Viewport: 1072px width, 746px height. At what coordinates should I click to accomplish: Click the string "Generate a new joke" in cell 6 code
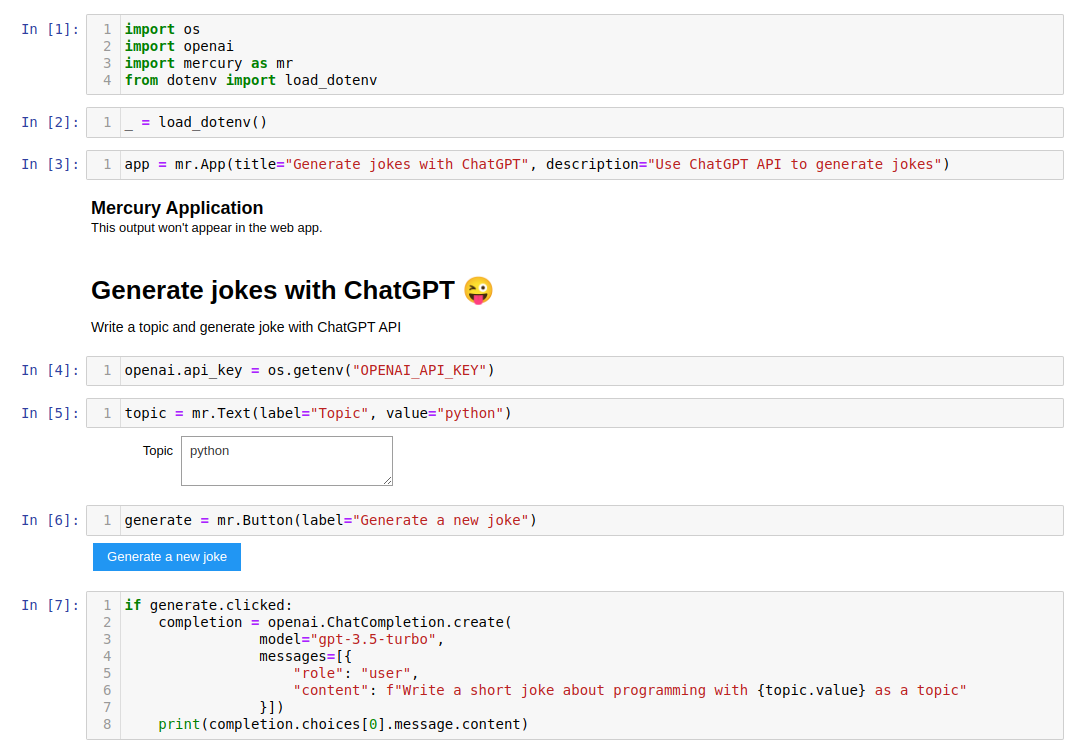click(440, 520)
